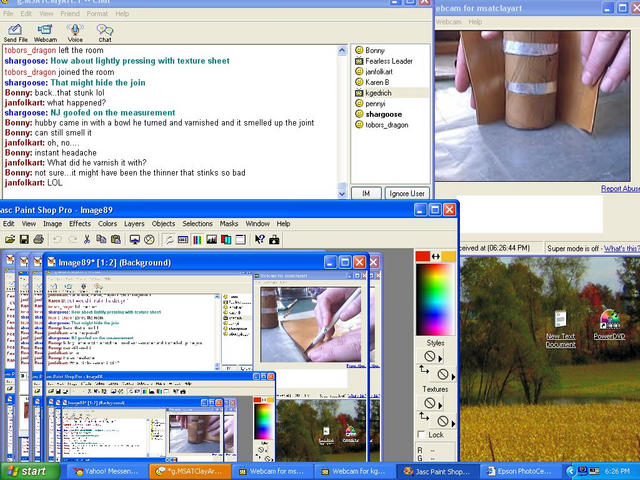
Task: Toggle the Color Palette rainbow-stripes icon
Action: coord(197,240)
